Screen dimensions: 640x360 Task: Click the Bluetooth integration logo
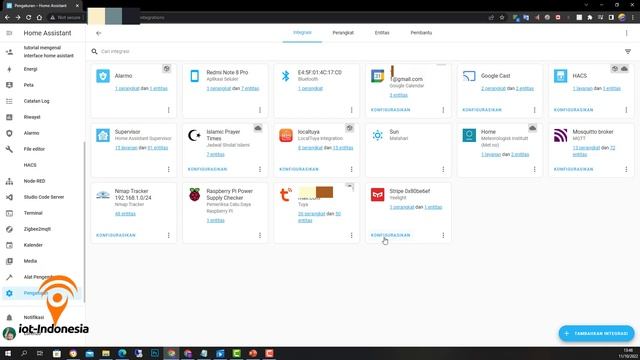click(286, 76)
